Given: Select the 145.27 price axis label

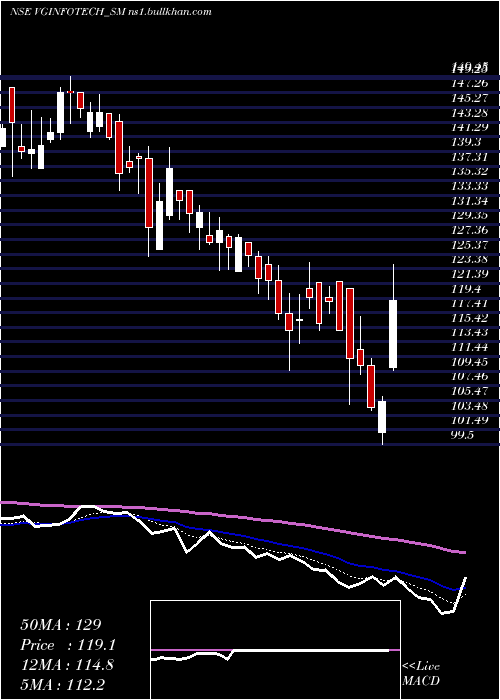Looking at the screenshot, I should [x=469, y=98].
